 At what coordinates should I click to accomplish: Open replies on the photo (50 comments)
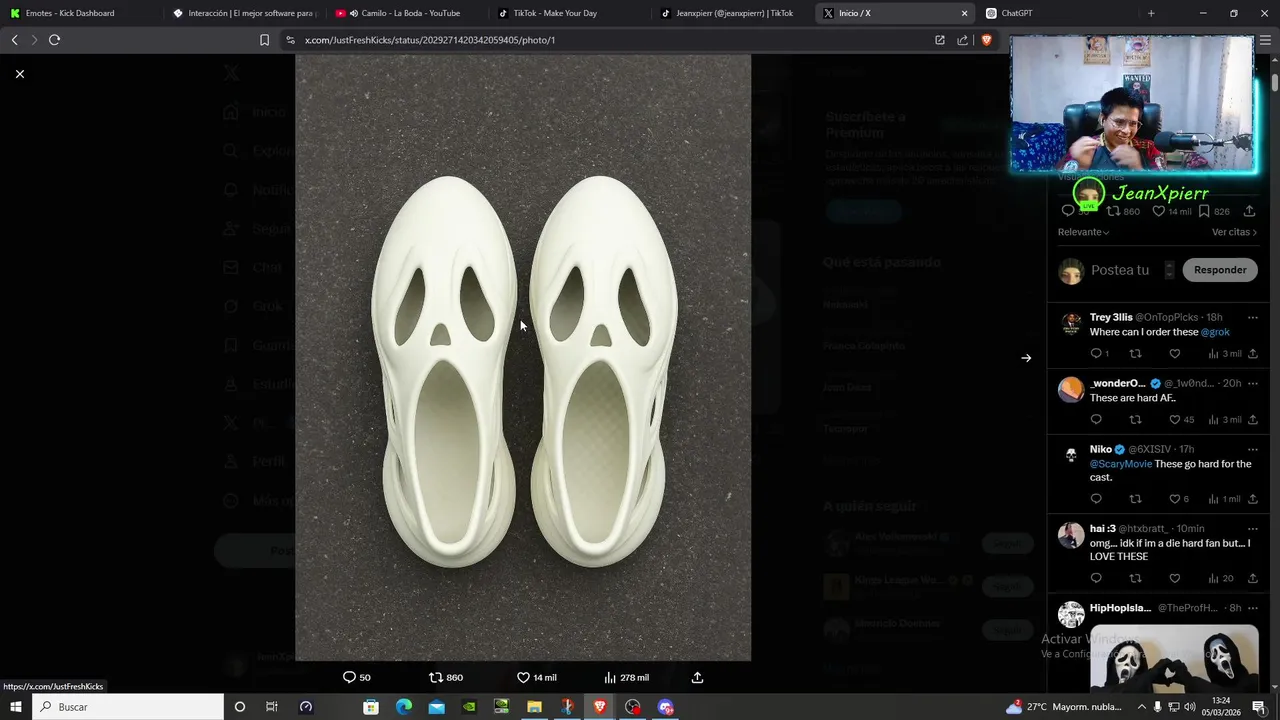[x=357, y=677]
